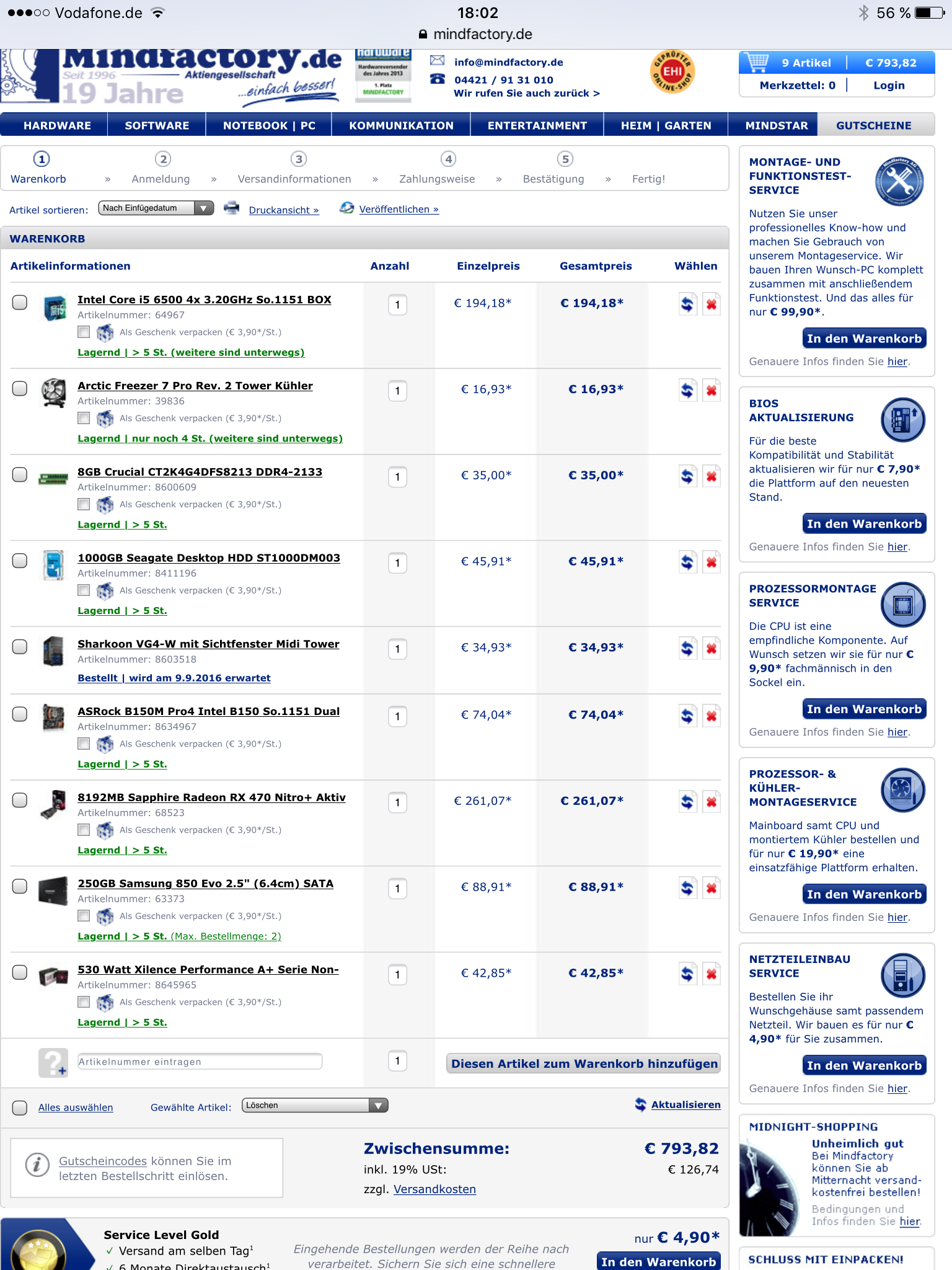Screen dimensions: 952x1270
Task: Delete Intel Core i5 6500 from cart
Action: click(x=711, y=304)
